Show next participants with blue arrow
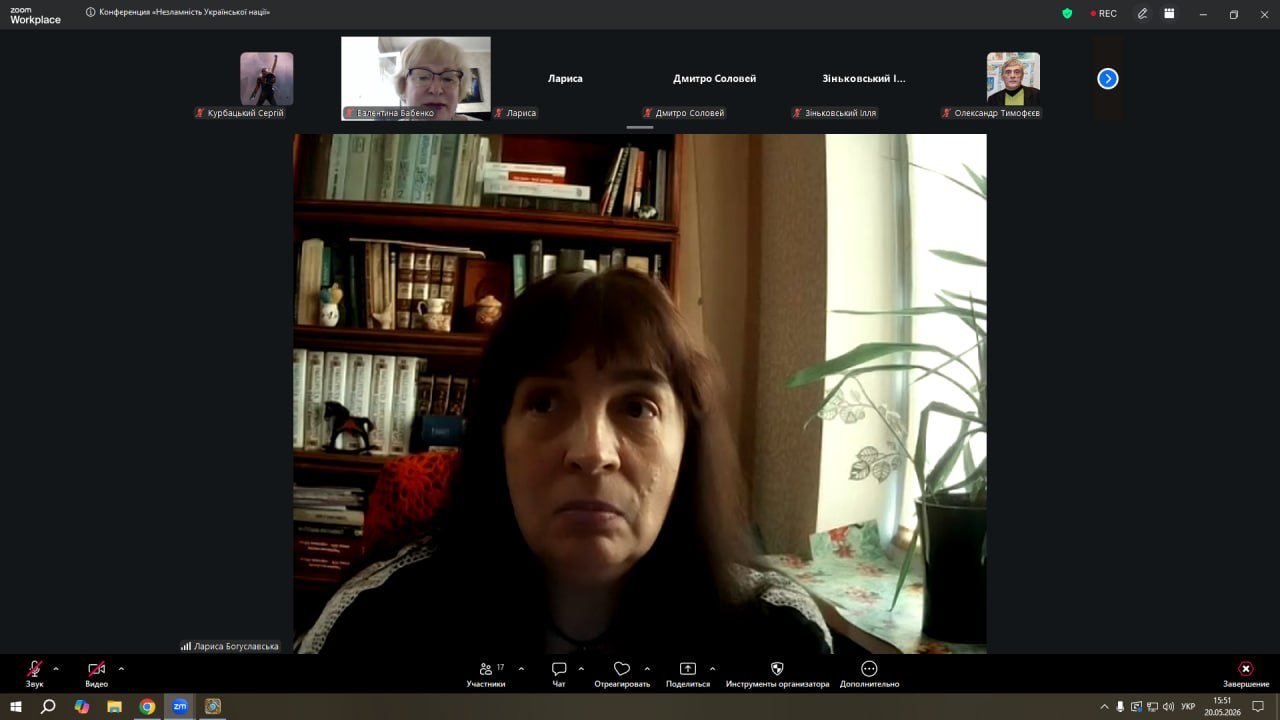The height and width of the screenshot is (720, 1280). (1108, 78)
